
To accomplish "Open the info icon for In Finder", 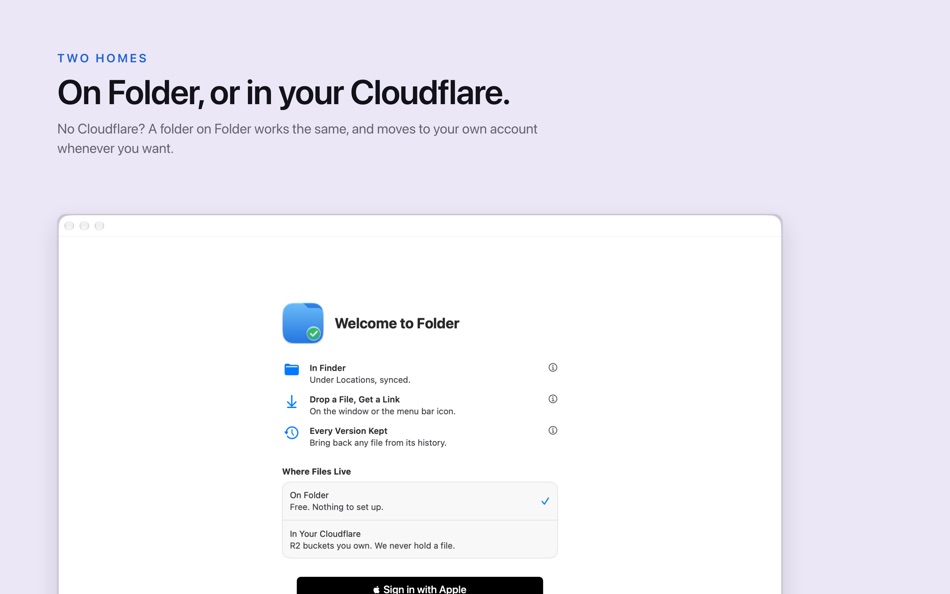I will click(x=553, y=367).
